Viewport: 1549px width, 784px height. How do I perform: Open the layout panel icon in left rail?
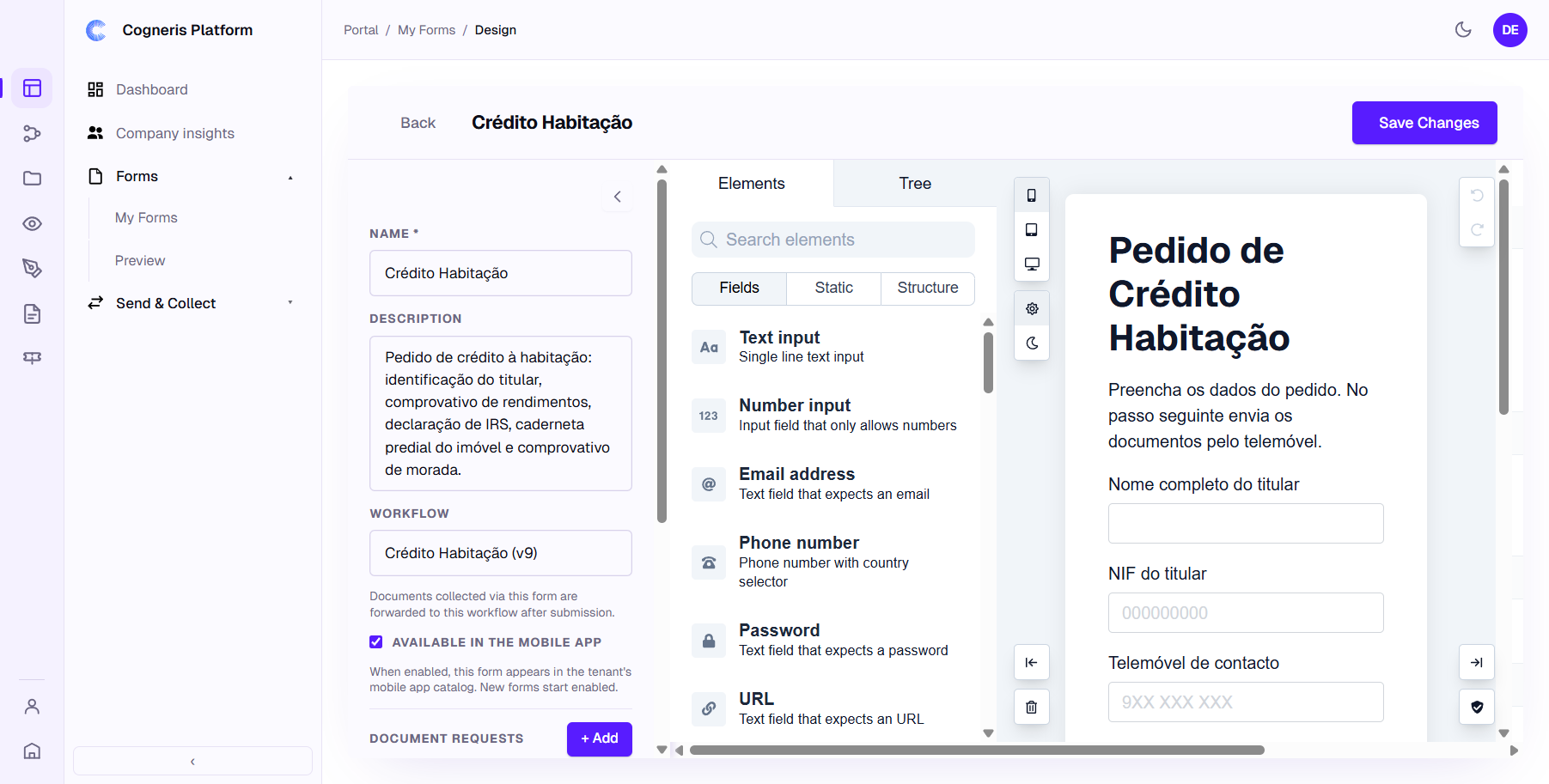pyautogui.click(x=32, y=88)
